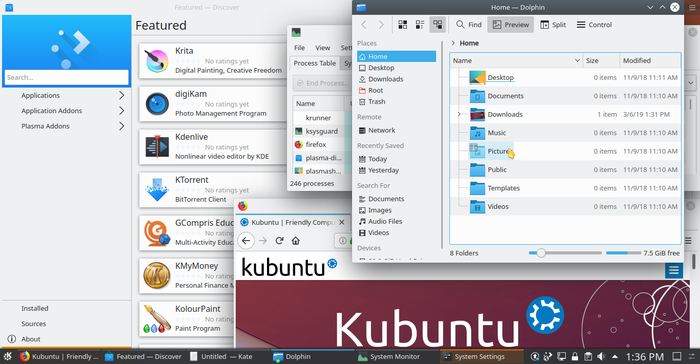This screenshot has height=364, width=700.
Task: Go back in Dolphin navigation
Action: pos(364,25)
